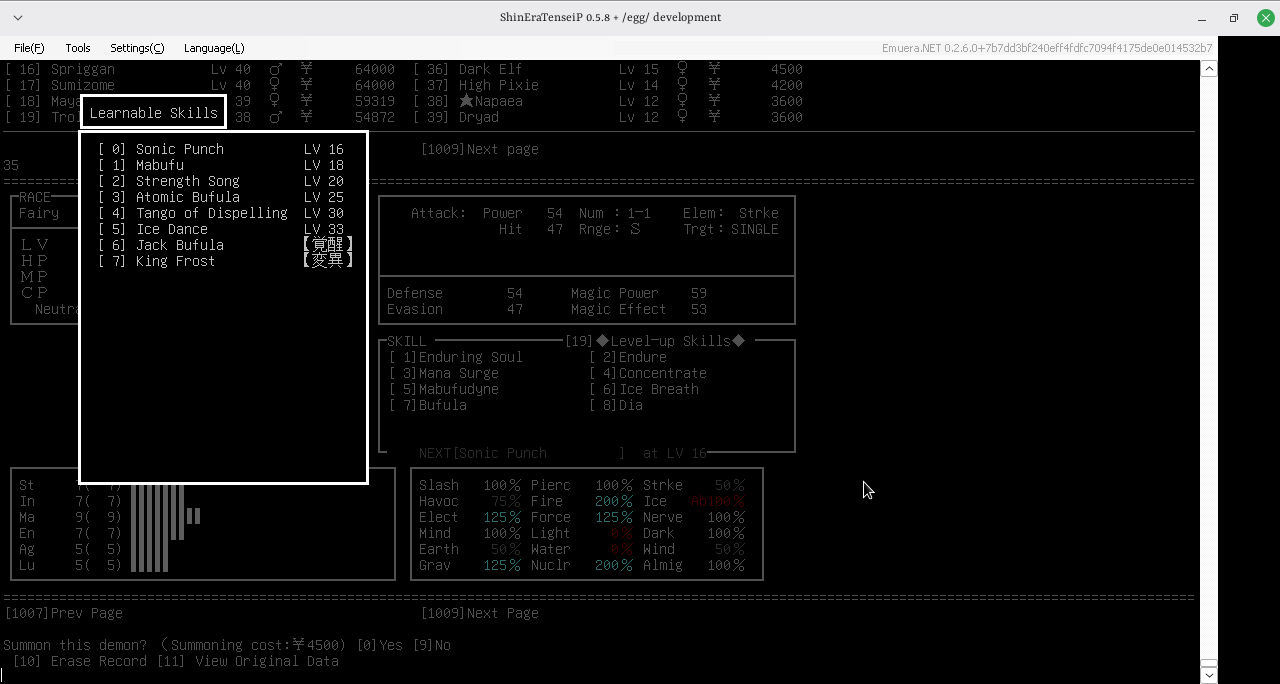Select [5] Ice Dance learnable skill
This screenshot has height=684, width=1280.
click(x=221, y=229)
